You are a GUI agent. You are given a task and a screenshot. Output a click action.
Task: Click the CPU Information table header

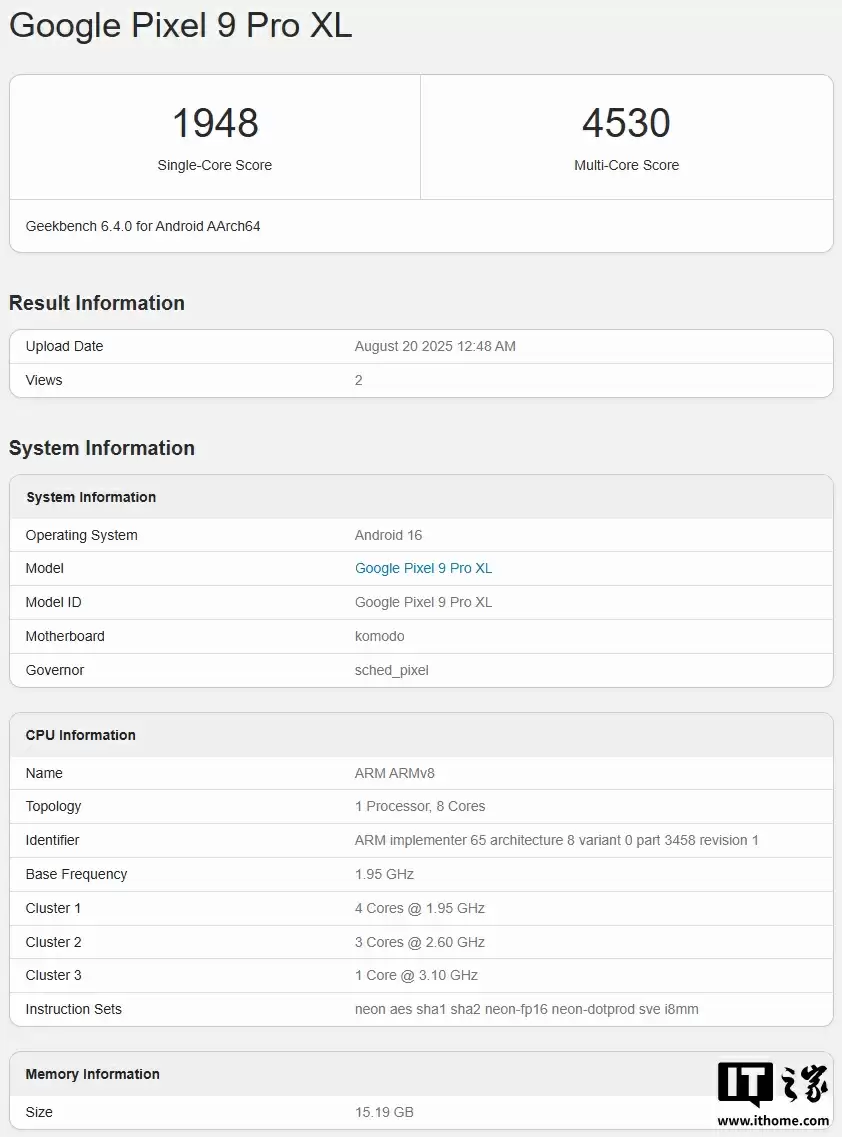pos(80,735)
